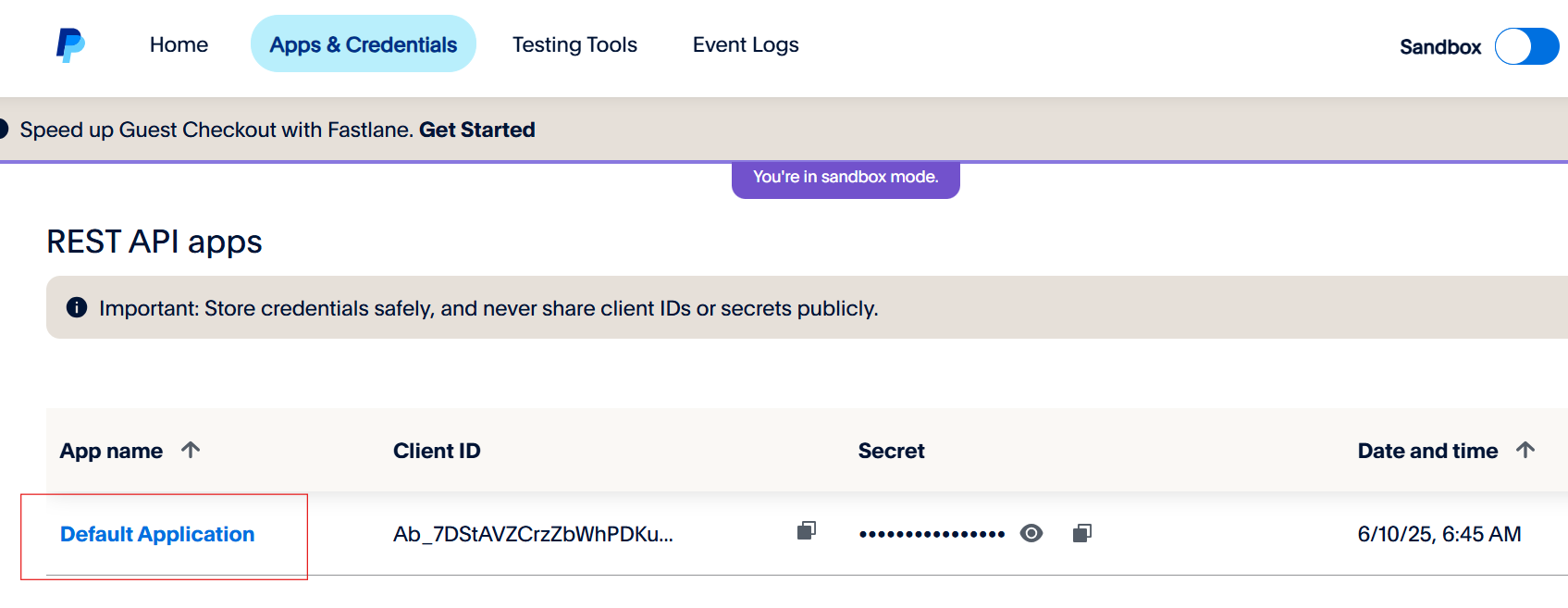The image size is (1568, 608).
Task: Toggle the Sandbox switch
Action: point(1527,46)
